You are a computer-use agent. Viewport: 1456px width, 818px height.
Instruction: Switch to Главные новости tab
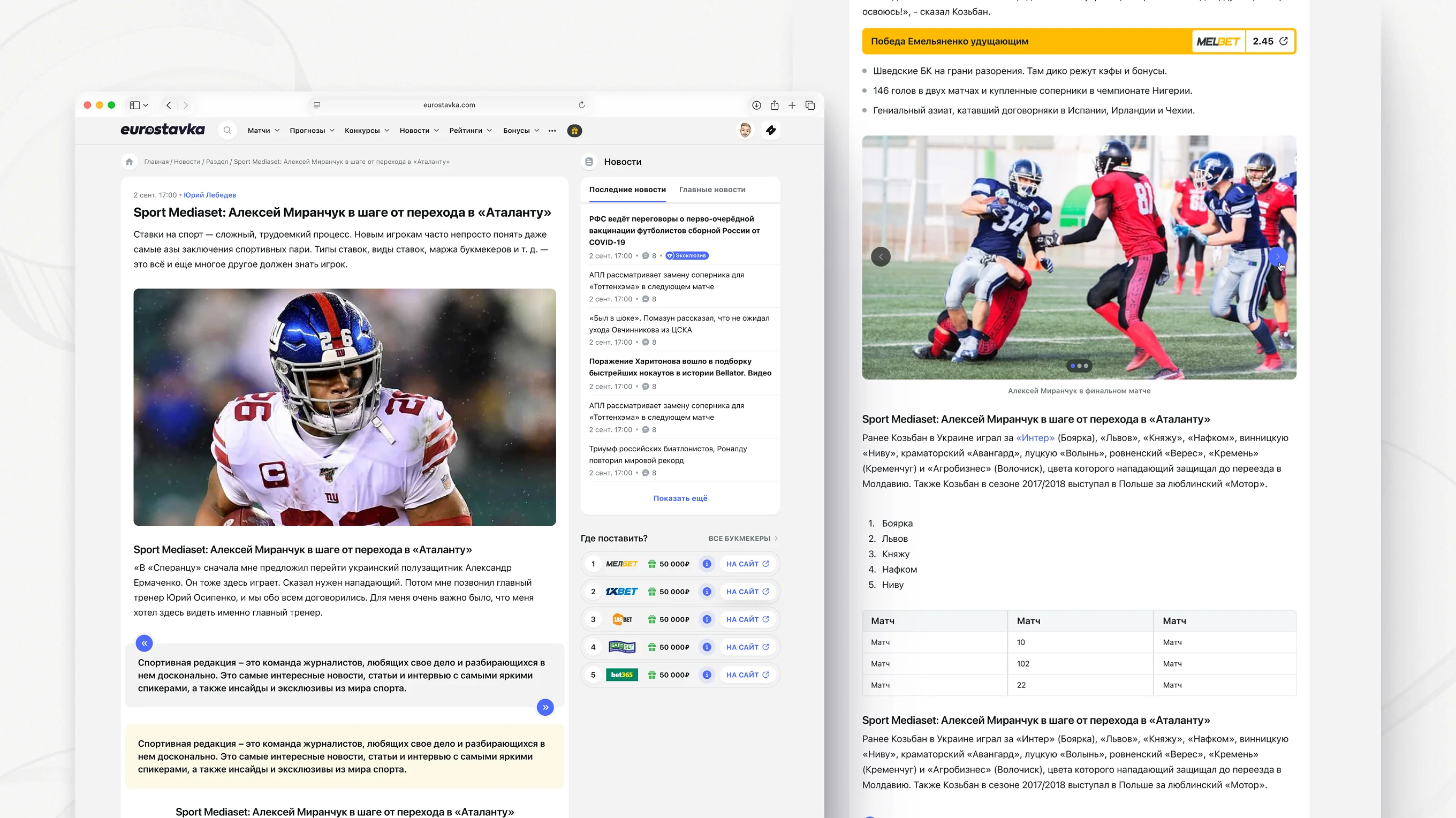click(x=712, y=190)
